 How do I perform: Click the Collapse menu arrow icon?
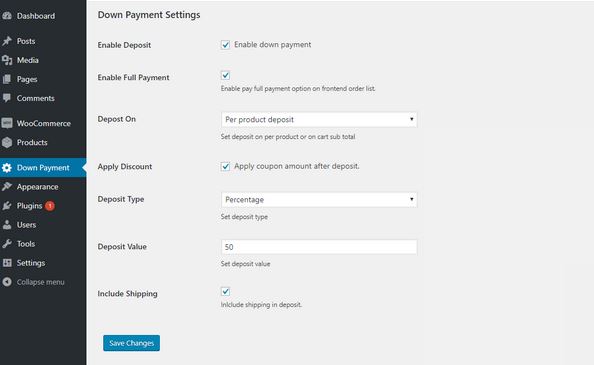point(6,282)
